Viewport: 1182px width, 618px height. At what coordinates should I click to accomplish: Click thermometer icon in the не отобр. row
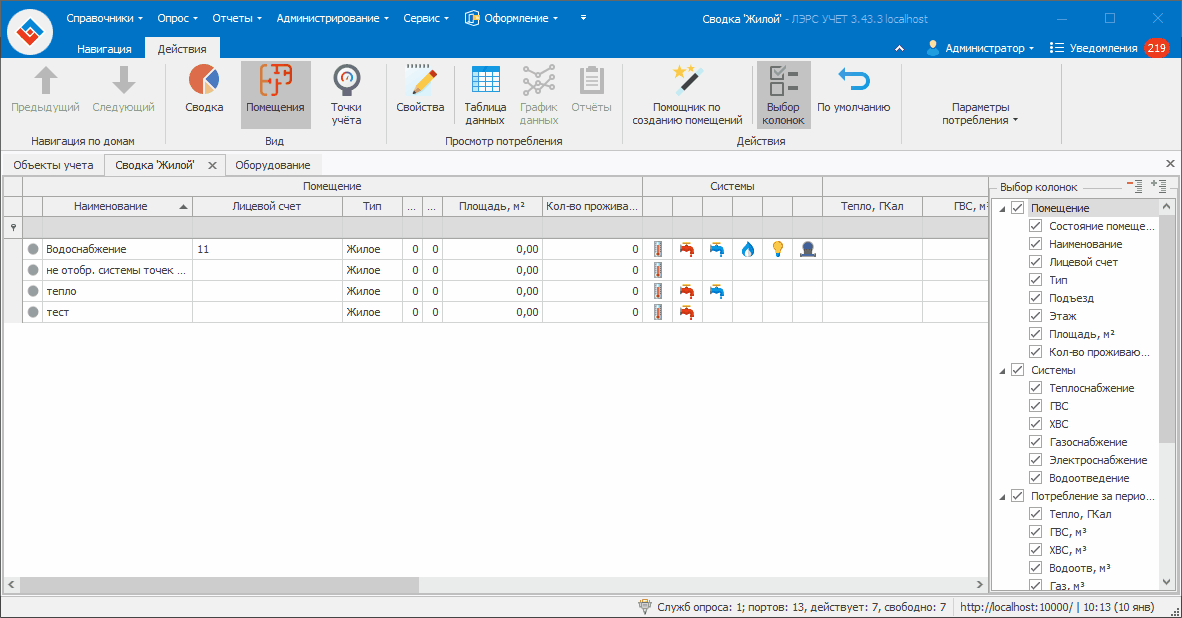[658, 270]
